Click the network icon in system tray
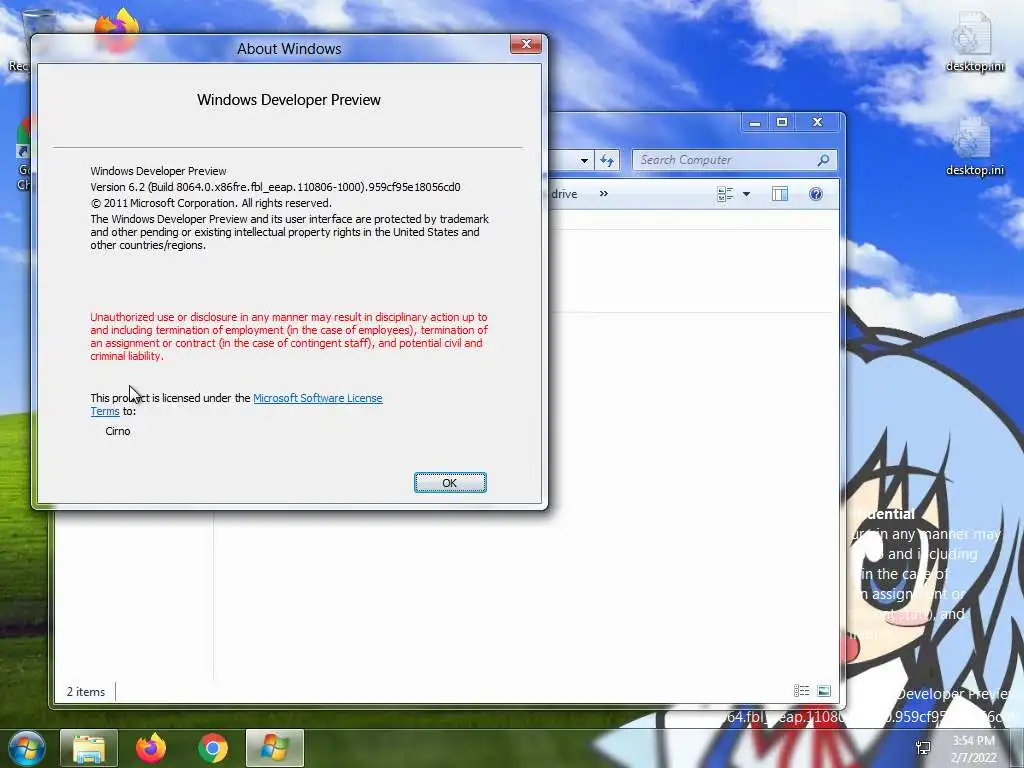 pos(923,748)
